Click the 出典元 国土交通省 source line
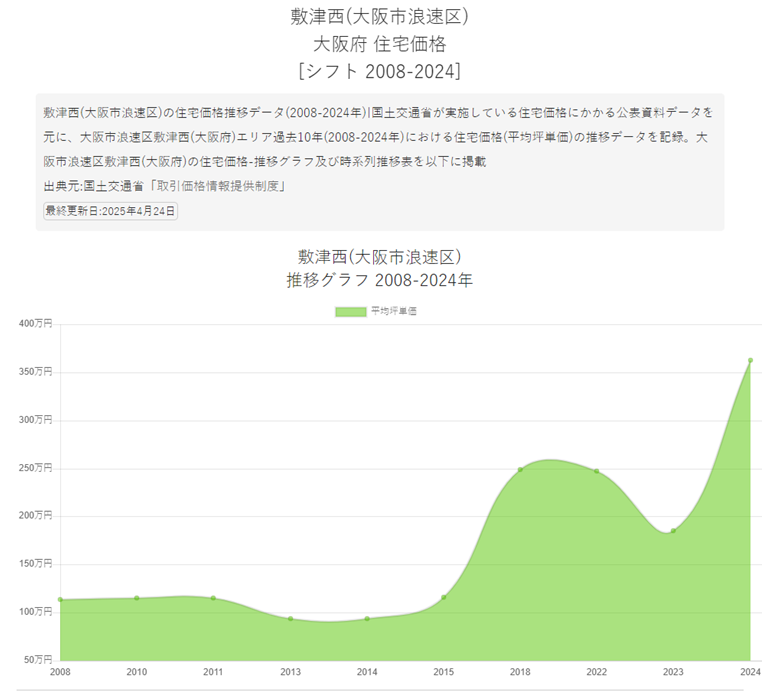778x694 pixels. (165, 187)
